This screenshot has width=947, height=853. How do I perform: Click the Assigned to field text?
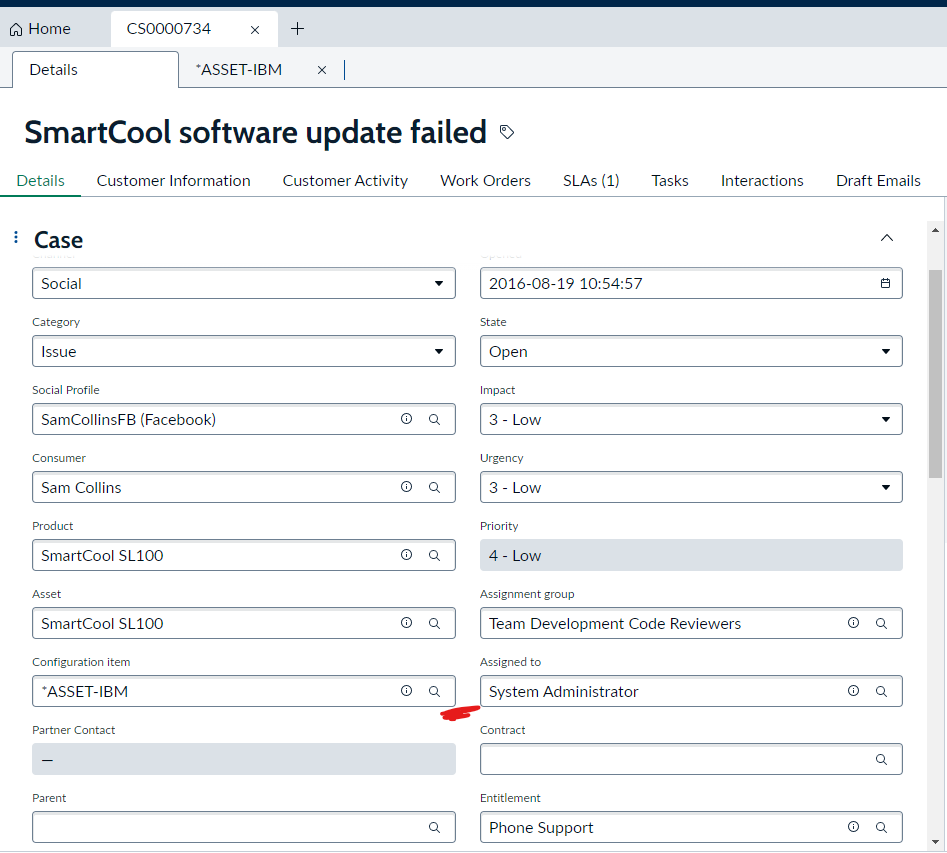pos(563,691)
